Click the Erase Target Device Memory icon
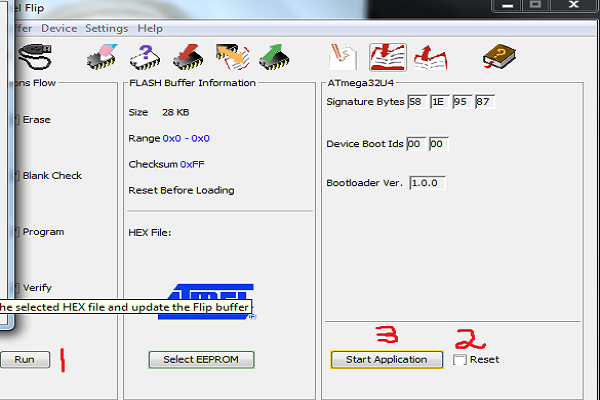This screenshot has height=400, width=600. [x=102, y=57]
